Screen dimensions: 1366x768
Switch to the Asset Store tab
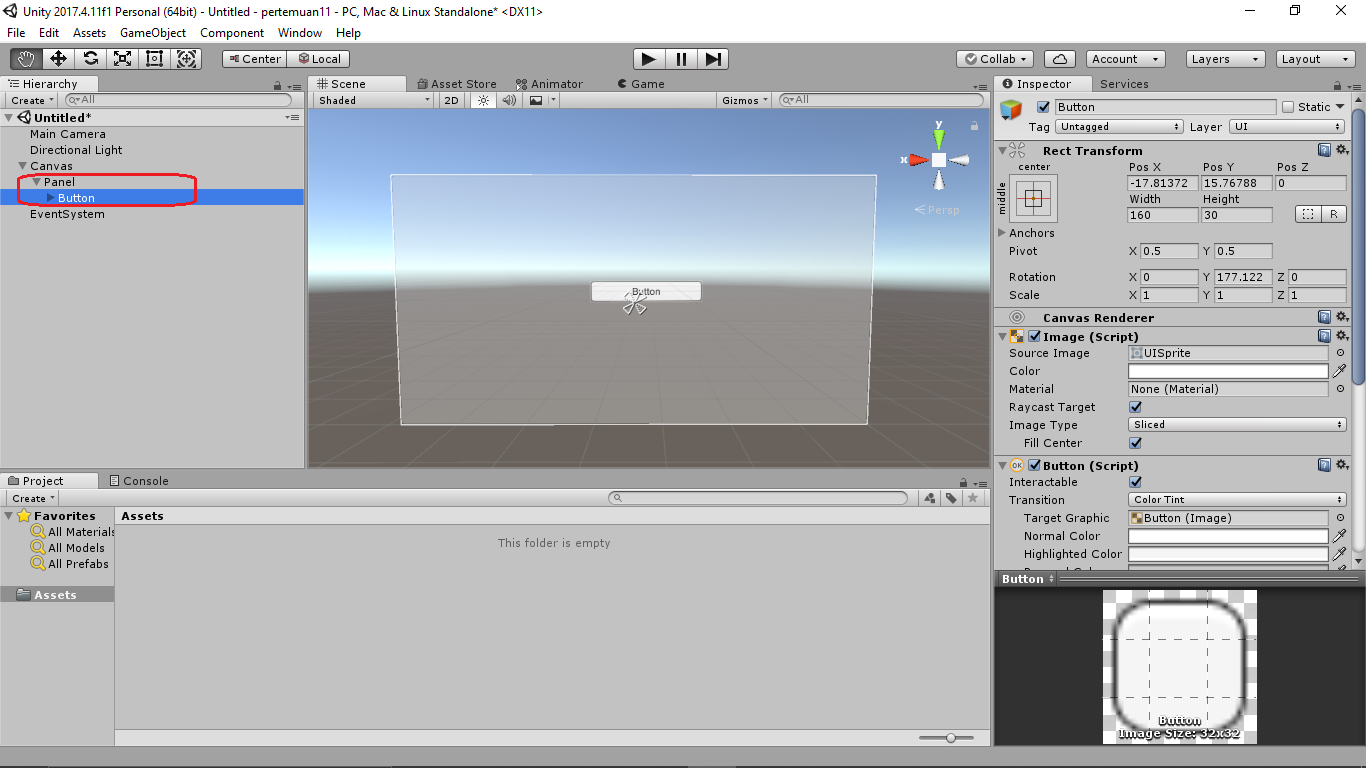pos(456,84)
